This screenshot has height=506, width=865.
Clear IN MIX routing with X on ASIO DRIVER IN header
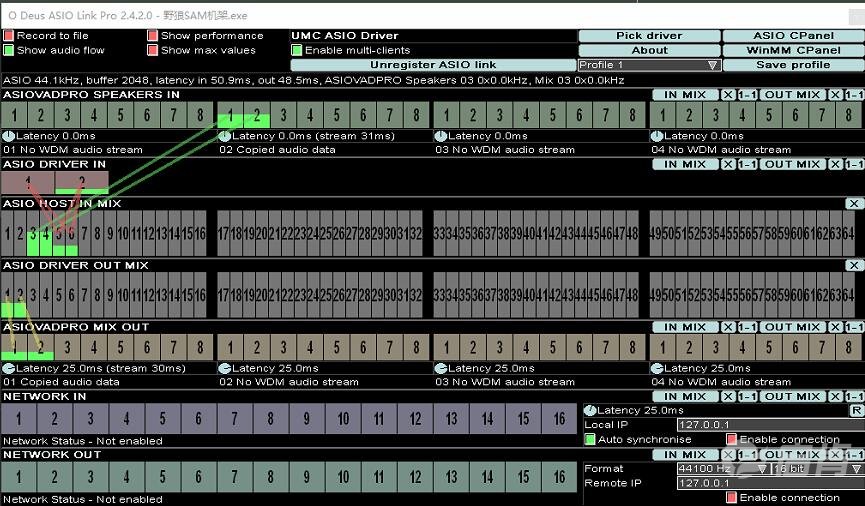[728, 164]
